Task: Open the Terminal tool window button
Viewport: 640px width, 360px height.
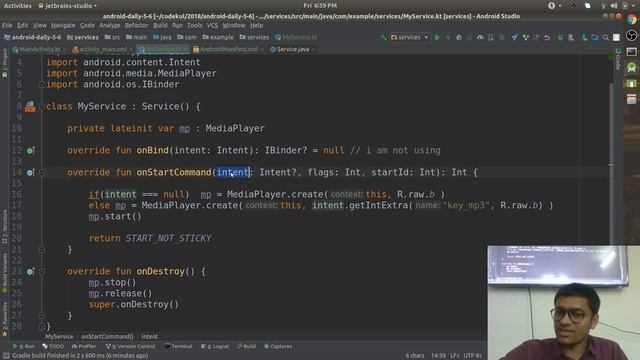Action: [x=178, y=346]
